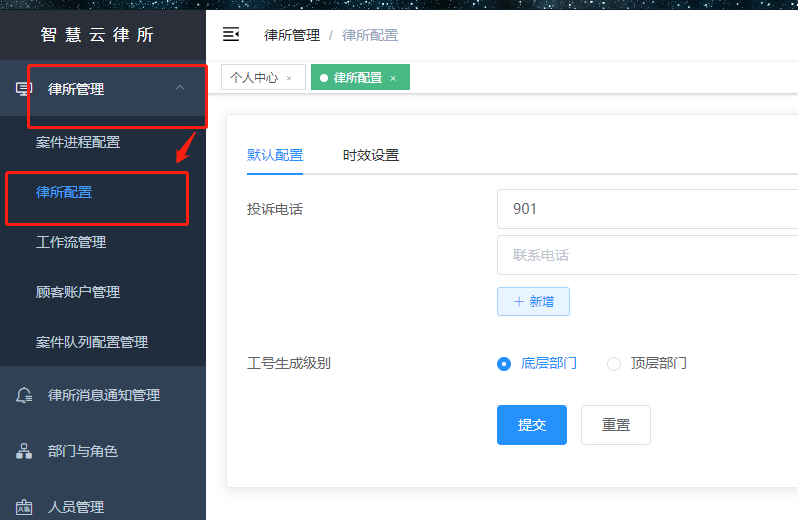
Task: Toggle the sidebar collapse hamburger icon
Action: point(231,35)
